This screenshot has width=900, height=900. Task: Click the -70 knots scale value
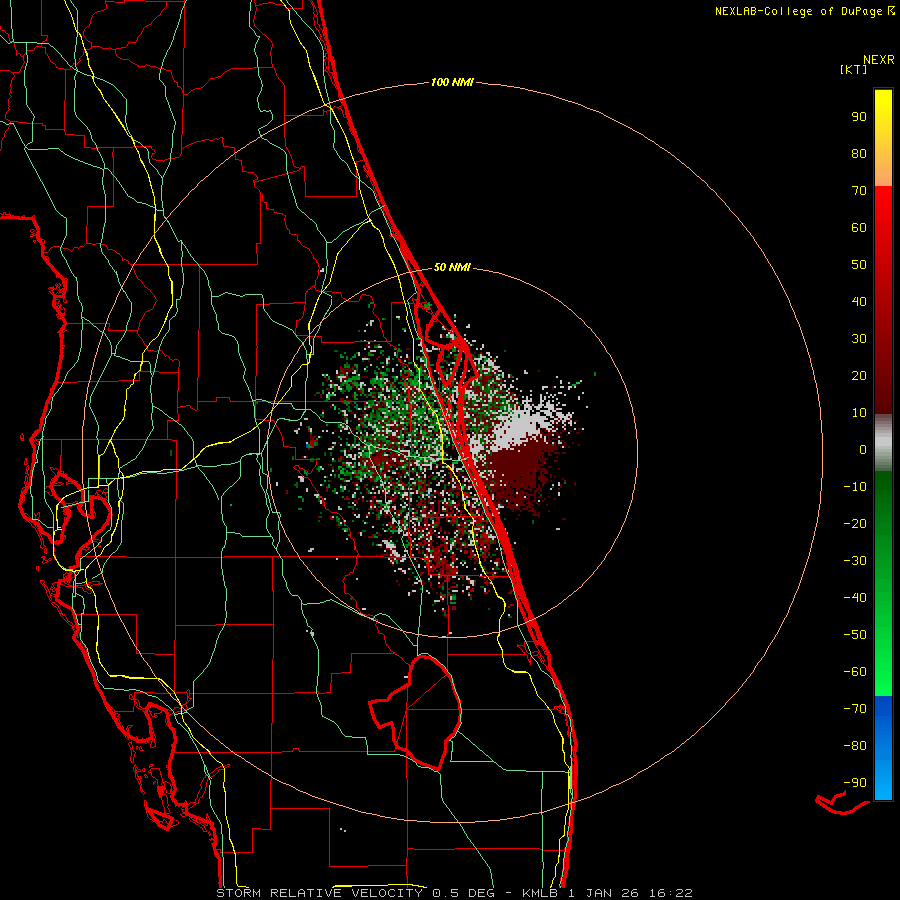[855, 708]
